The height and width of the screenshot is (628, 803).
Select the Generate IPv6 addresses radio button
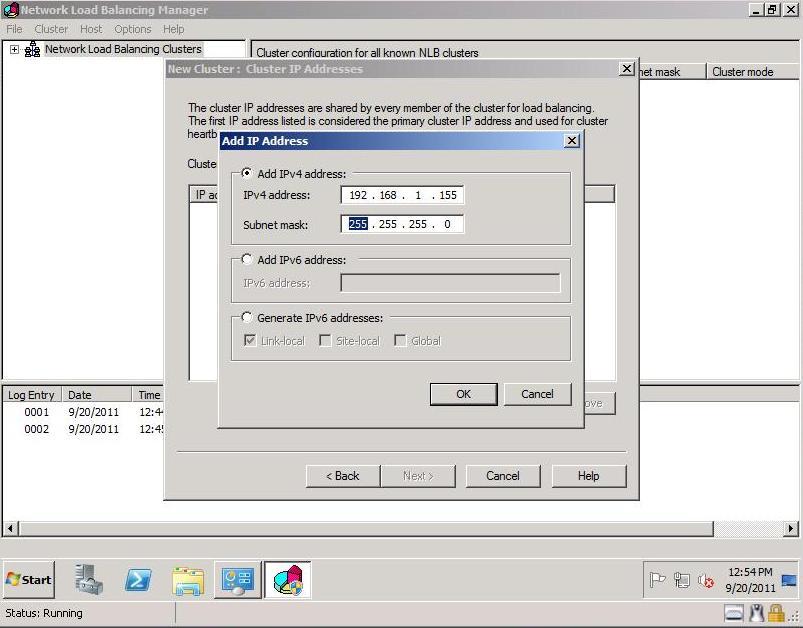[x=247, y=317]
